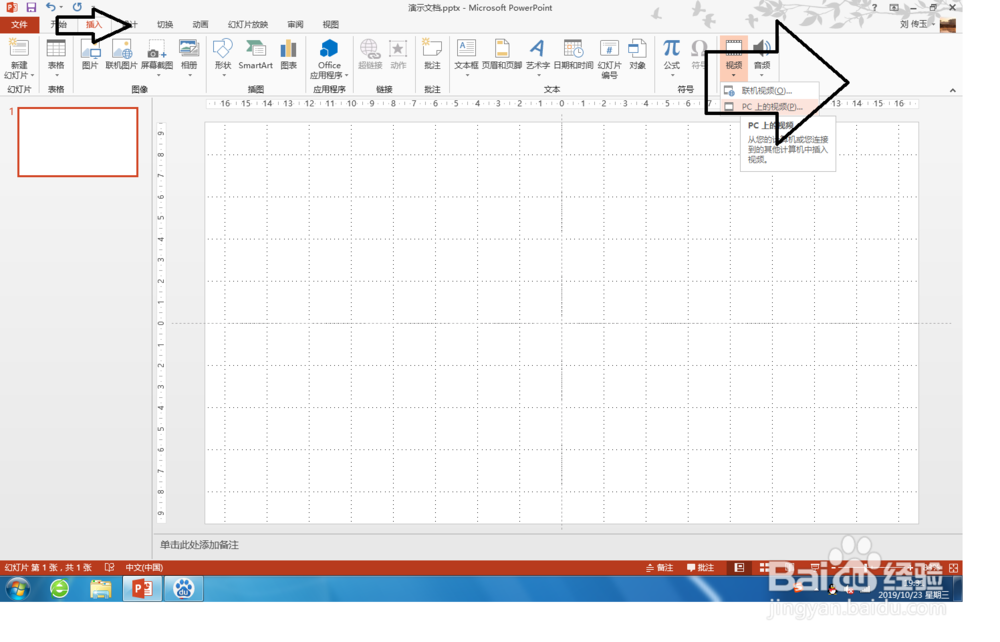Insert an Equation (公式)
1000x642 pixels.
click(672, 57)
